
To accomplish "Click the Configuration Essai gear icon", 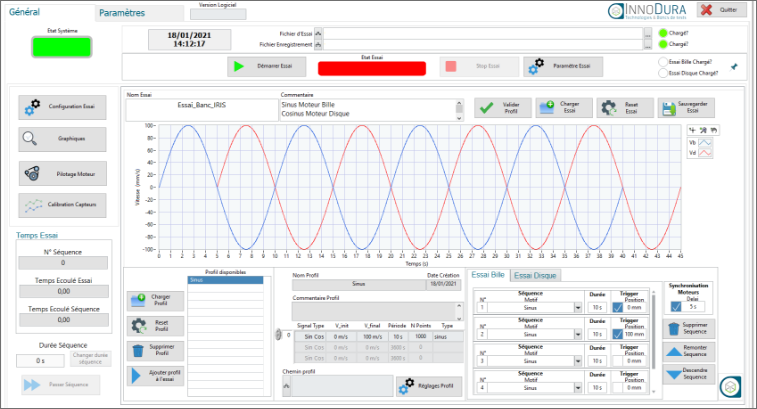I will pos(32,107).
